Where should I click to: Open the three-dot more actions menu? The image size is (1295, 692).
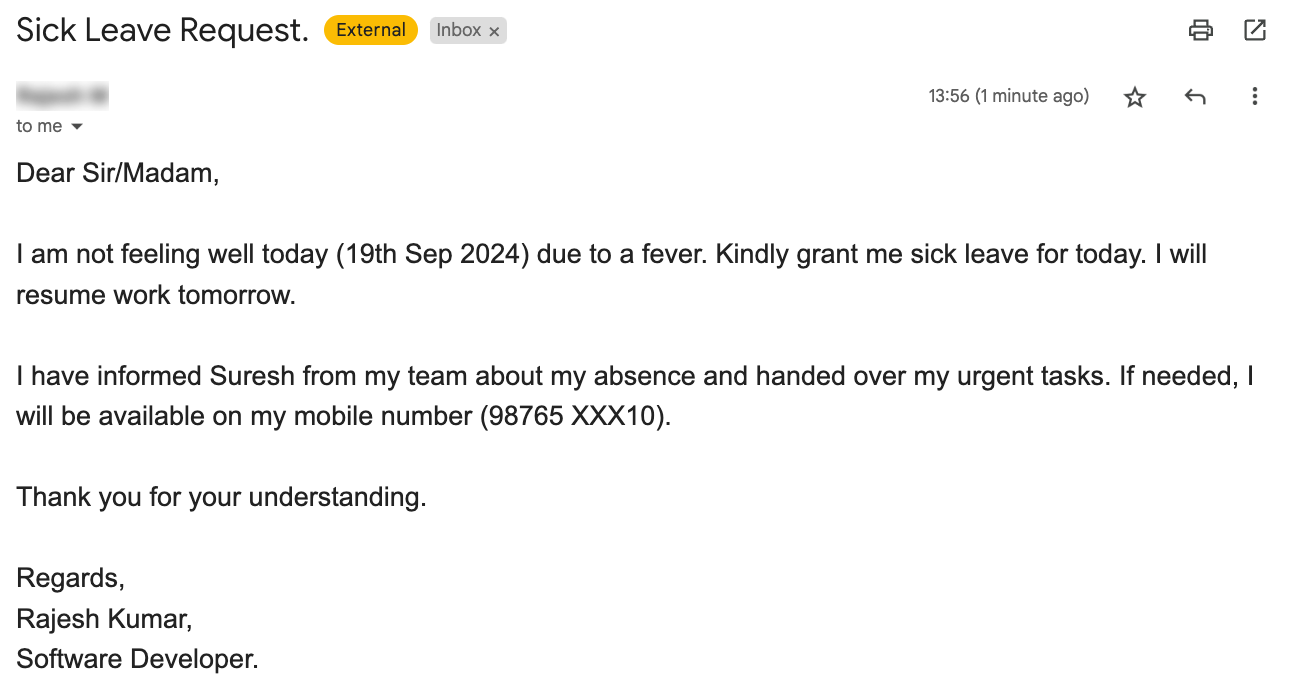1255,96
